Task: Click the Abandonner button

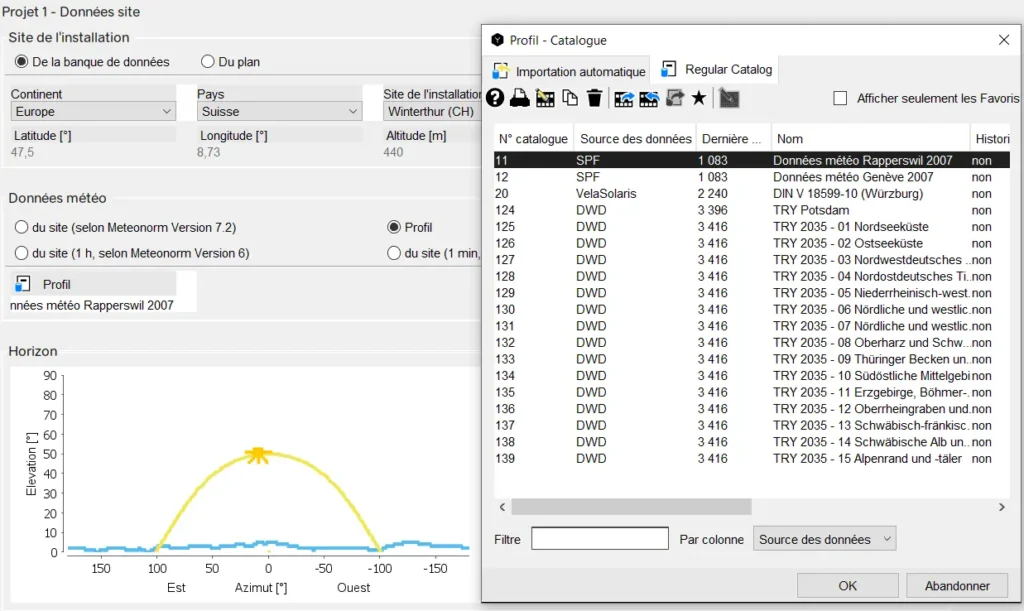Action: (x=957, y=586)
